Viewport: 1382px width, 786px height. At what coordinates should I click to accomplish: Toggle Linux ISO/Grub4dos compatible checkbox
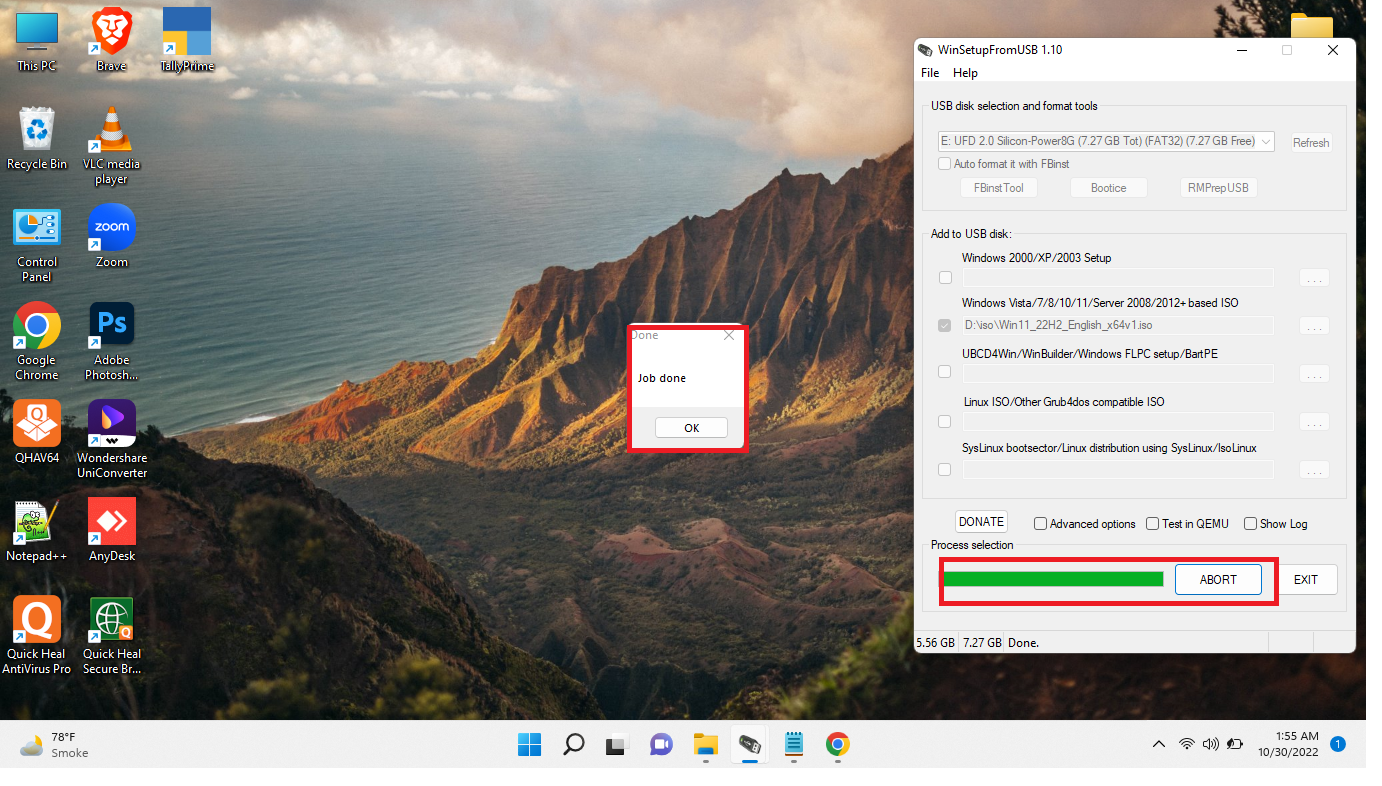click(x=945, y=422)
